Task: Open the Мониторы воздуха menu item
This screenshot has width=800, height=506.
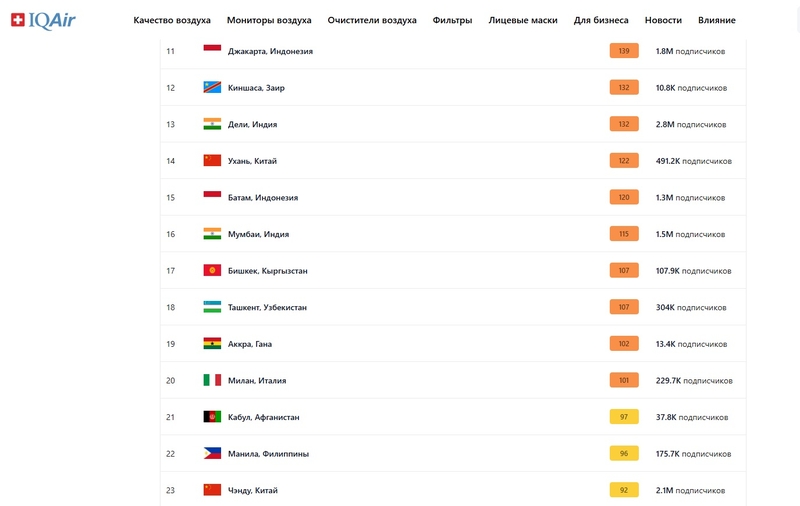Action: tap(269, 20)
